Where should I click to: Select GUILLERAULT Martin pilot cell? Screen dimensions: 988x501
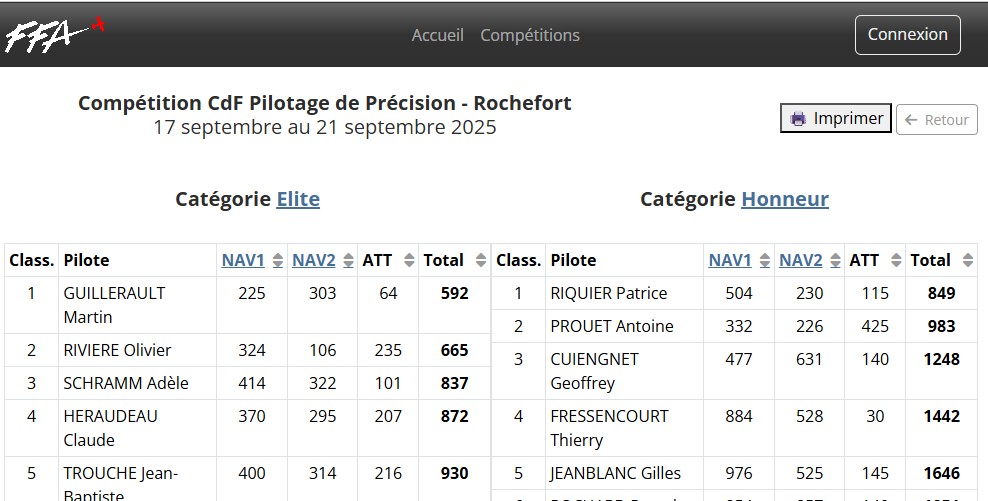(x=114, y=305)
